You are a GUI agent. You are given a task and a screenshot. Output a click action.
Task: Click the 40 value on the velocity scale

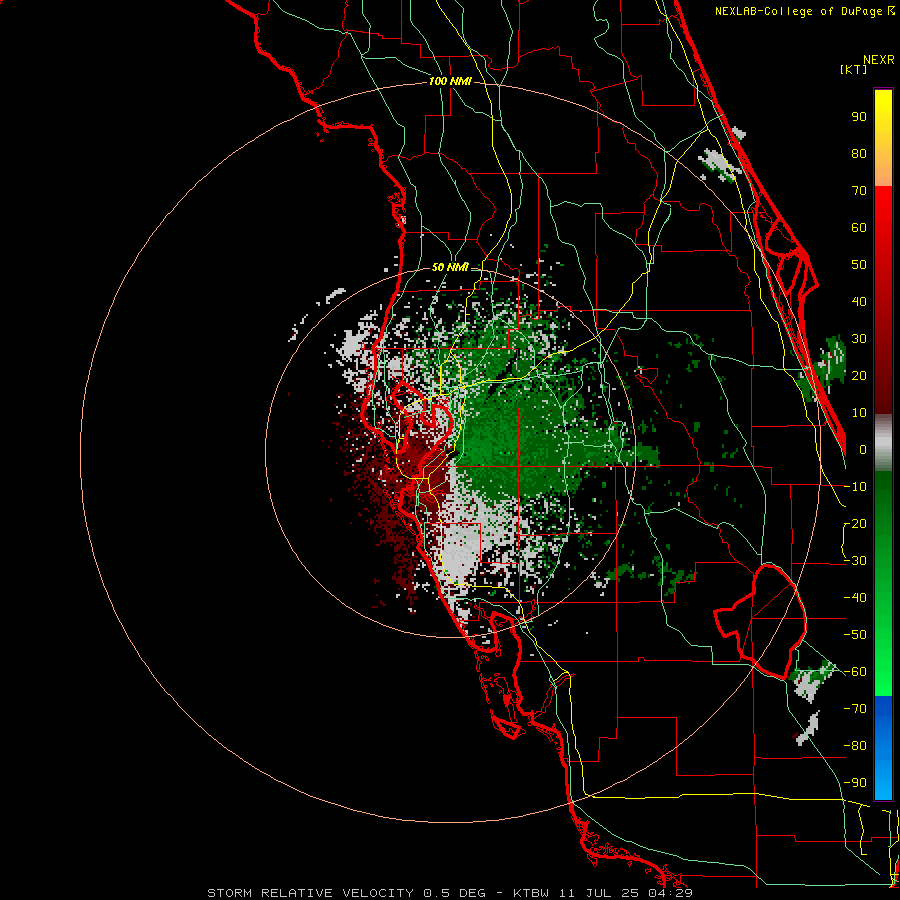(859, 302)
